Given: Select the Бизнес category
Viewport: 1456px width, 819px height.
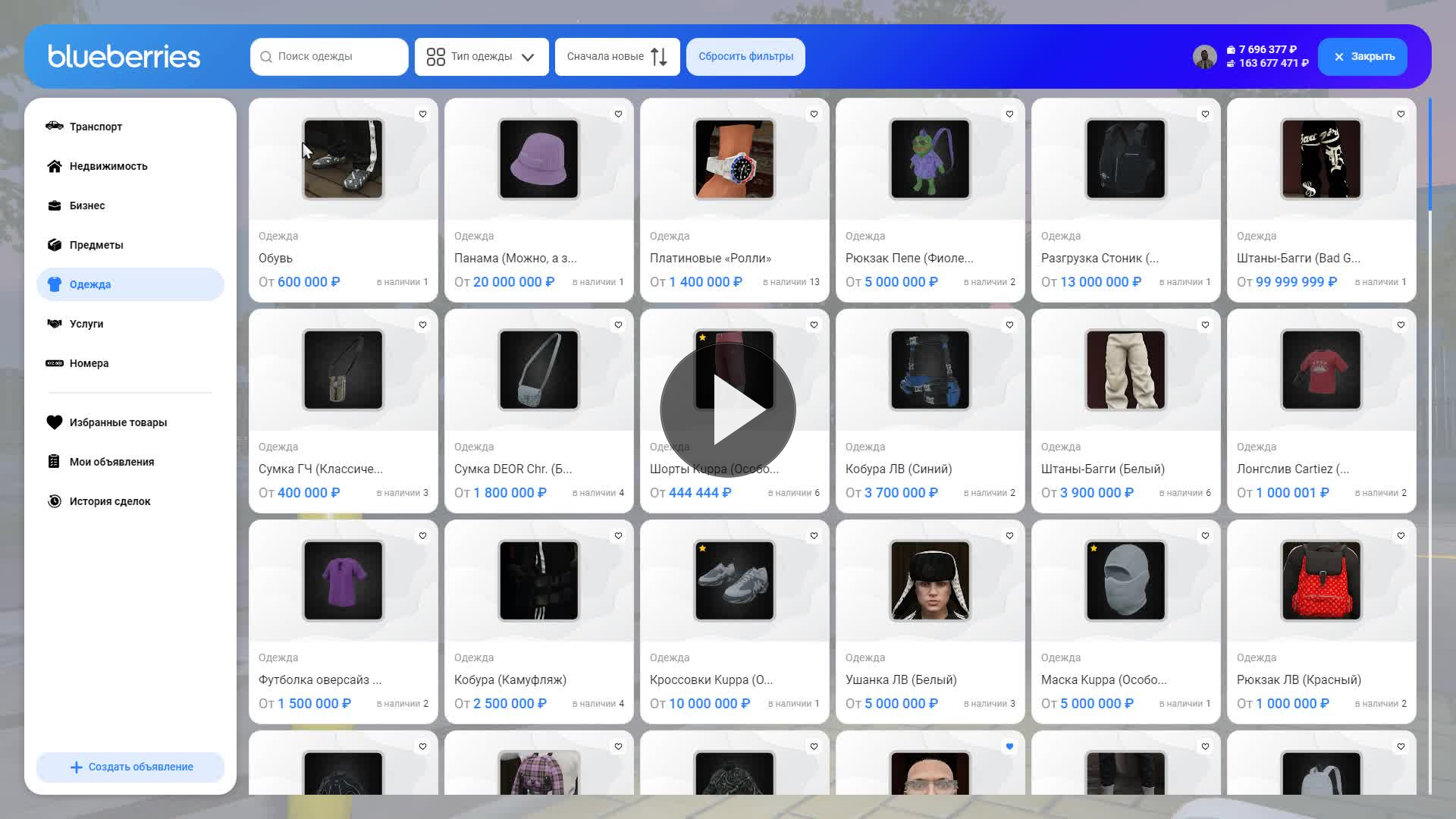Looking at the screenshot, I should click(130, 206).
